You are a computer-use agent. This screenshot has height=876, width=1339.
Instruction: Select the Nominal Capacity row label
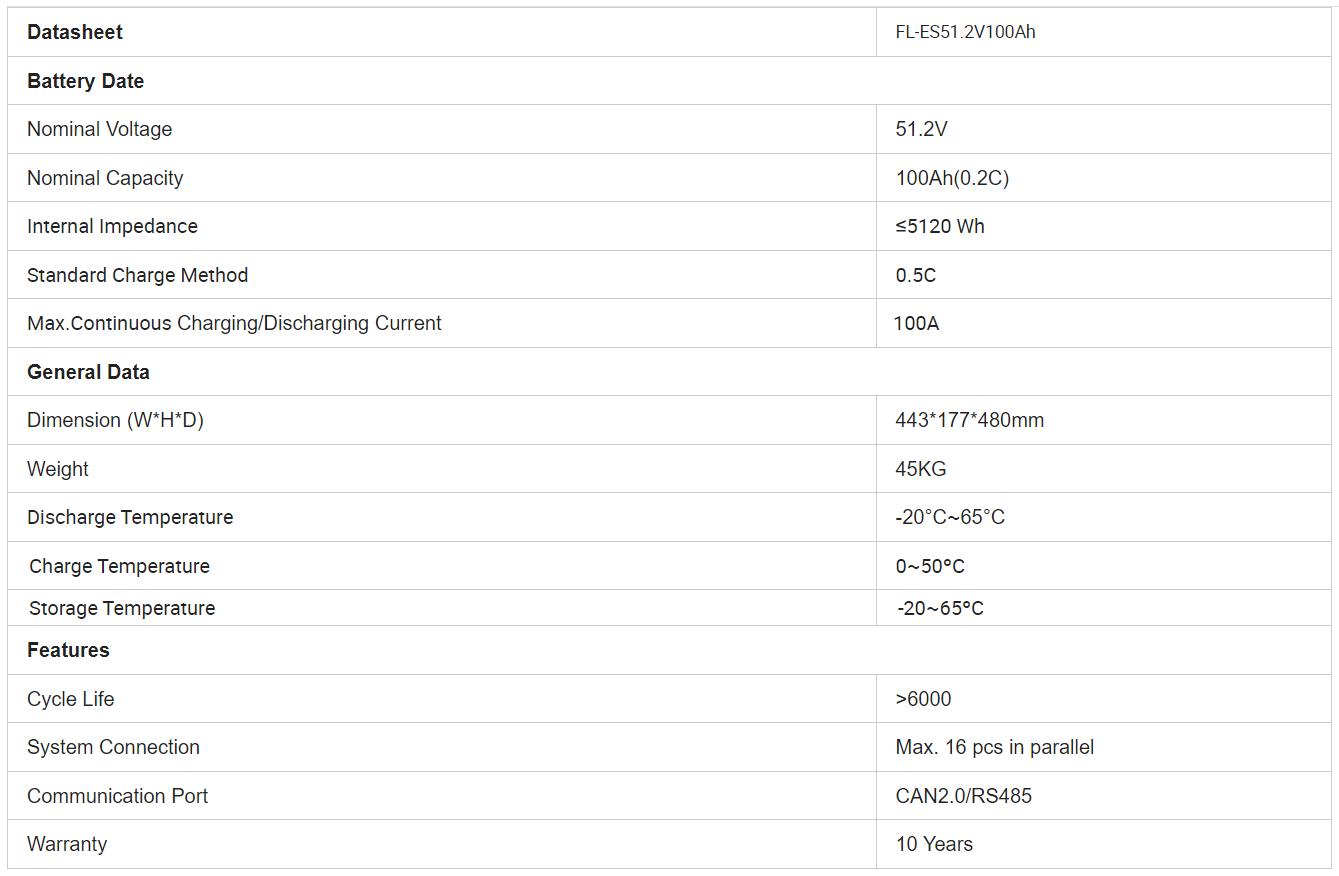[x=105, y=178]
